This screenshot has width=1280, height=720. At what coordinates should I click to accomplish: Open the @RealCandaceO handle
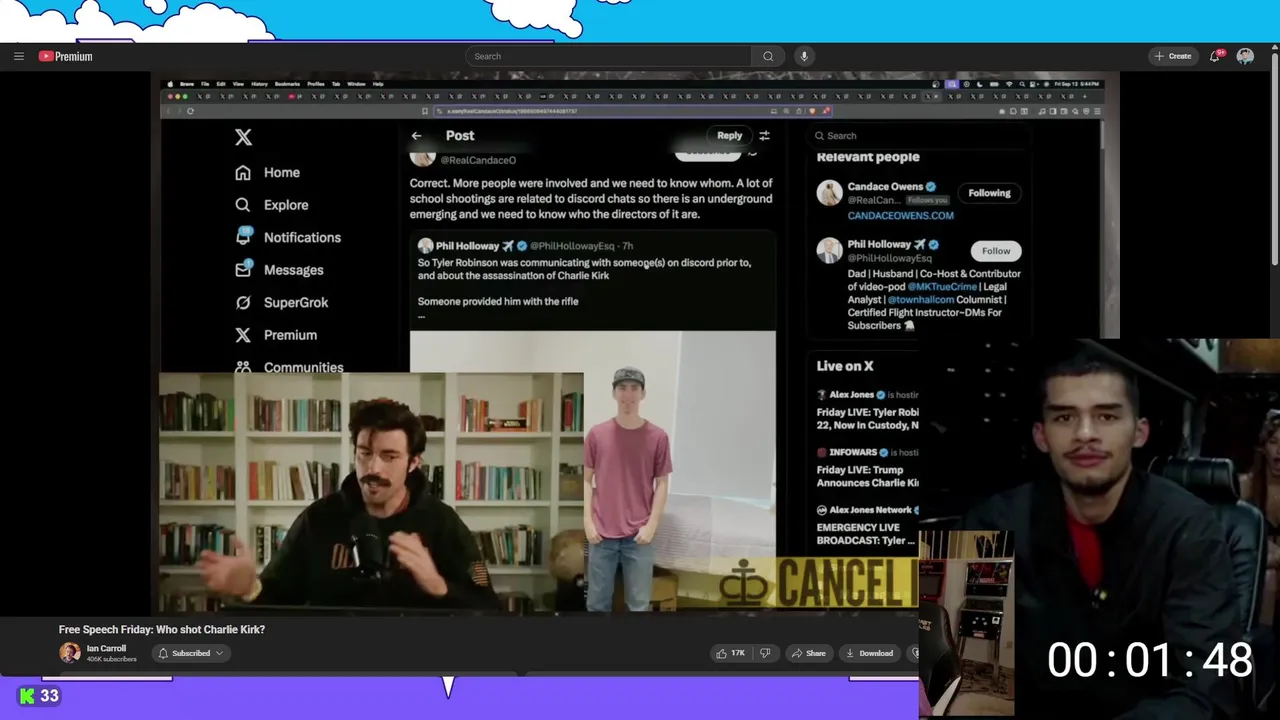coord(478,160)
